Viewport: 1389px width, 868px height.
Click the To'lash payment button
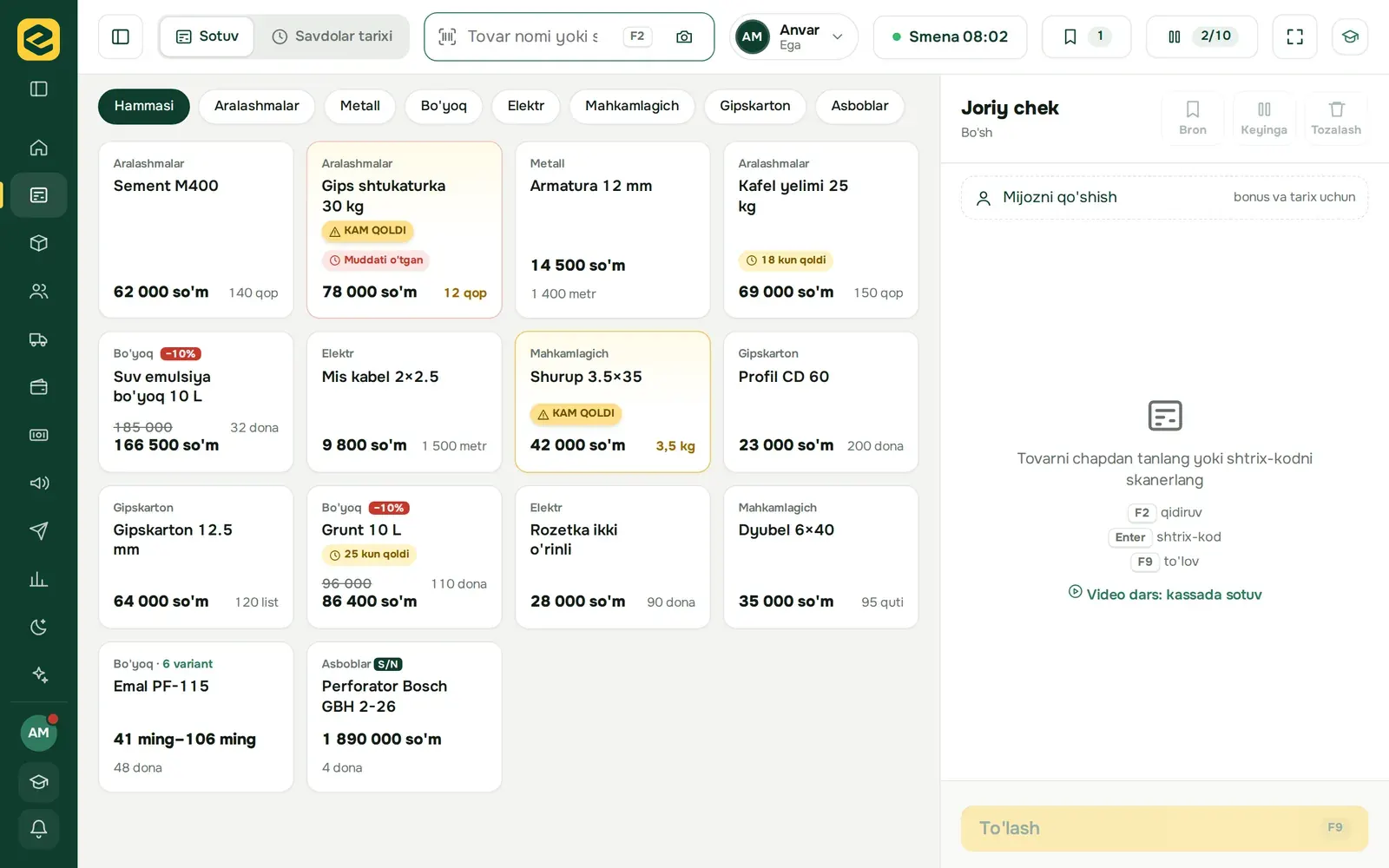coord(1164,828)
